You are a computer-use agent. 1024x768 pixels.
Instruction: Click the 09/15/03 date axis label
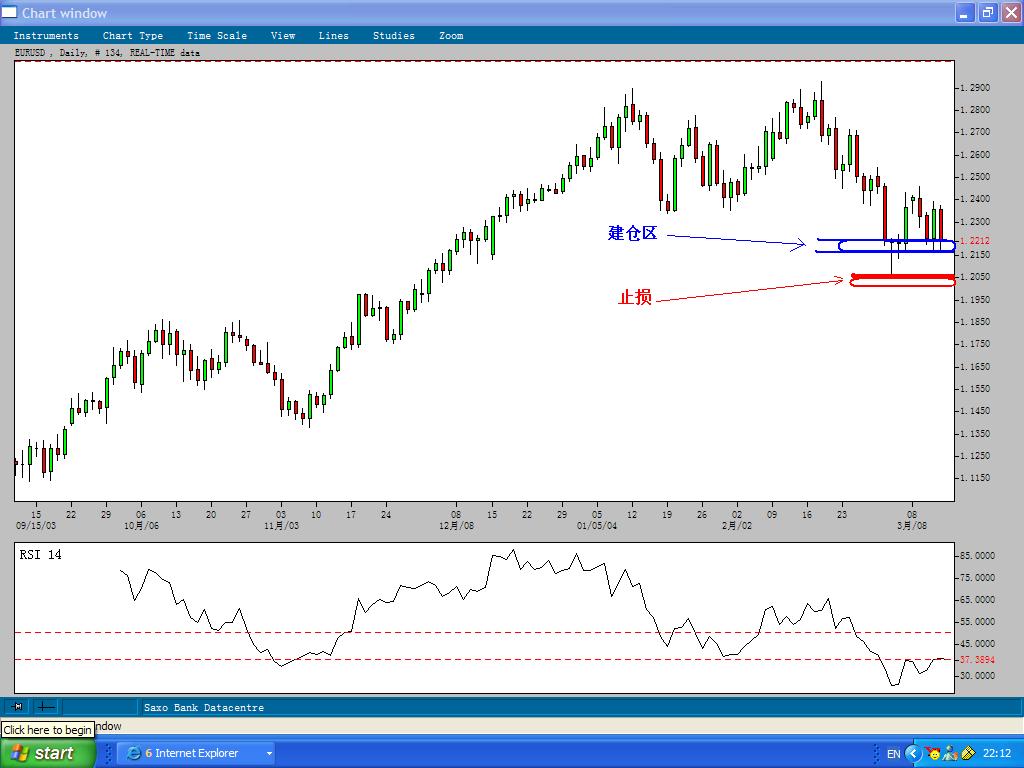[x=36, y=526]
